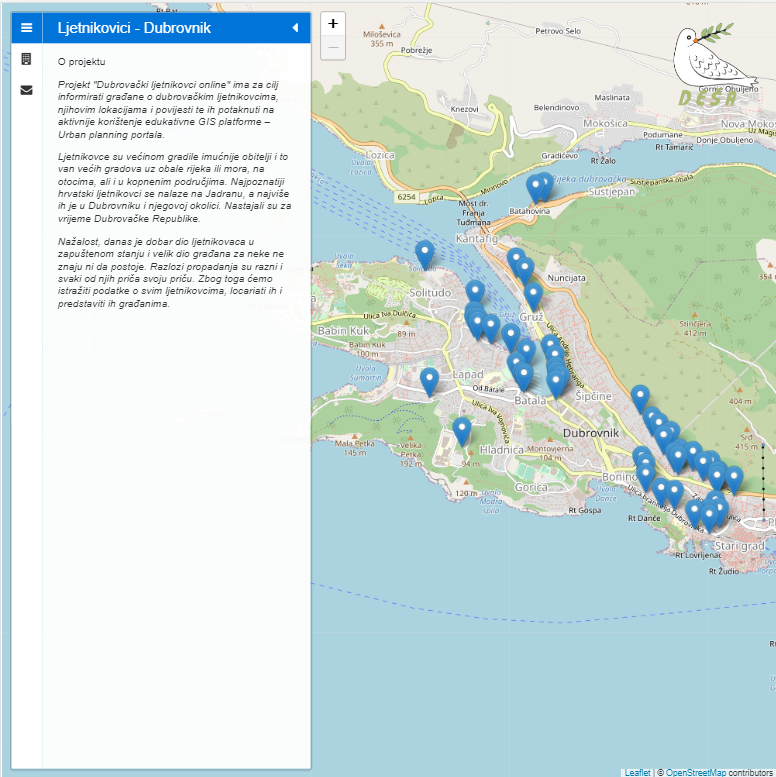The image size is (776, 777).
Task: Open the hamburger menu in sidebar header
Action: coord(27,28)
